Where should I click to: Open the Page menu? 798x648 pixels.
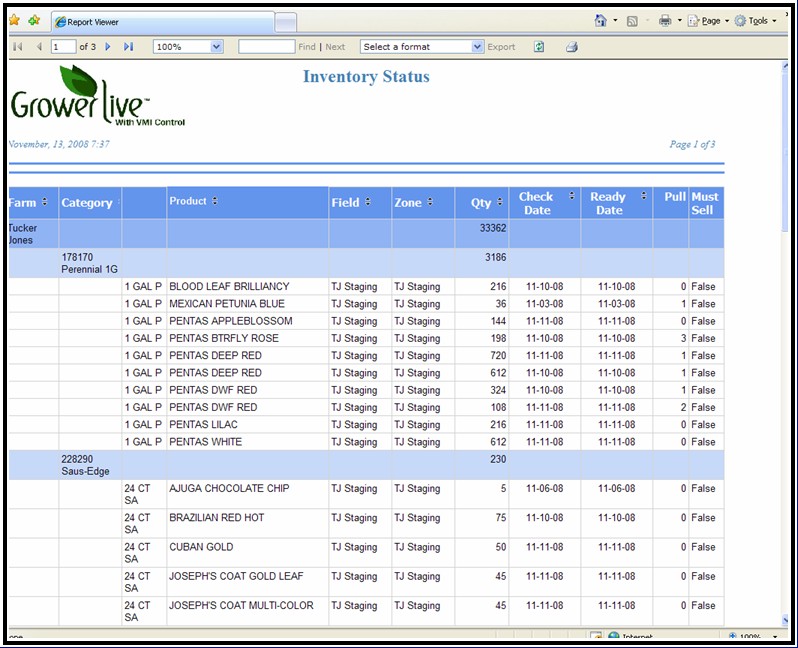tap(709, 20)
